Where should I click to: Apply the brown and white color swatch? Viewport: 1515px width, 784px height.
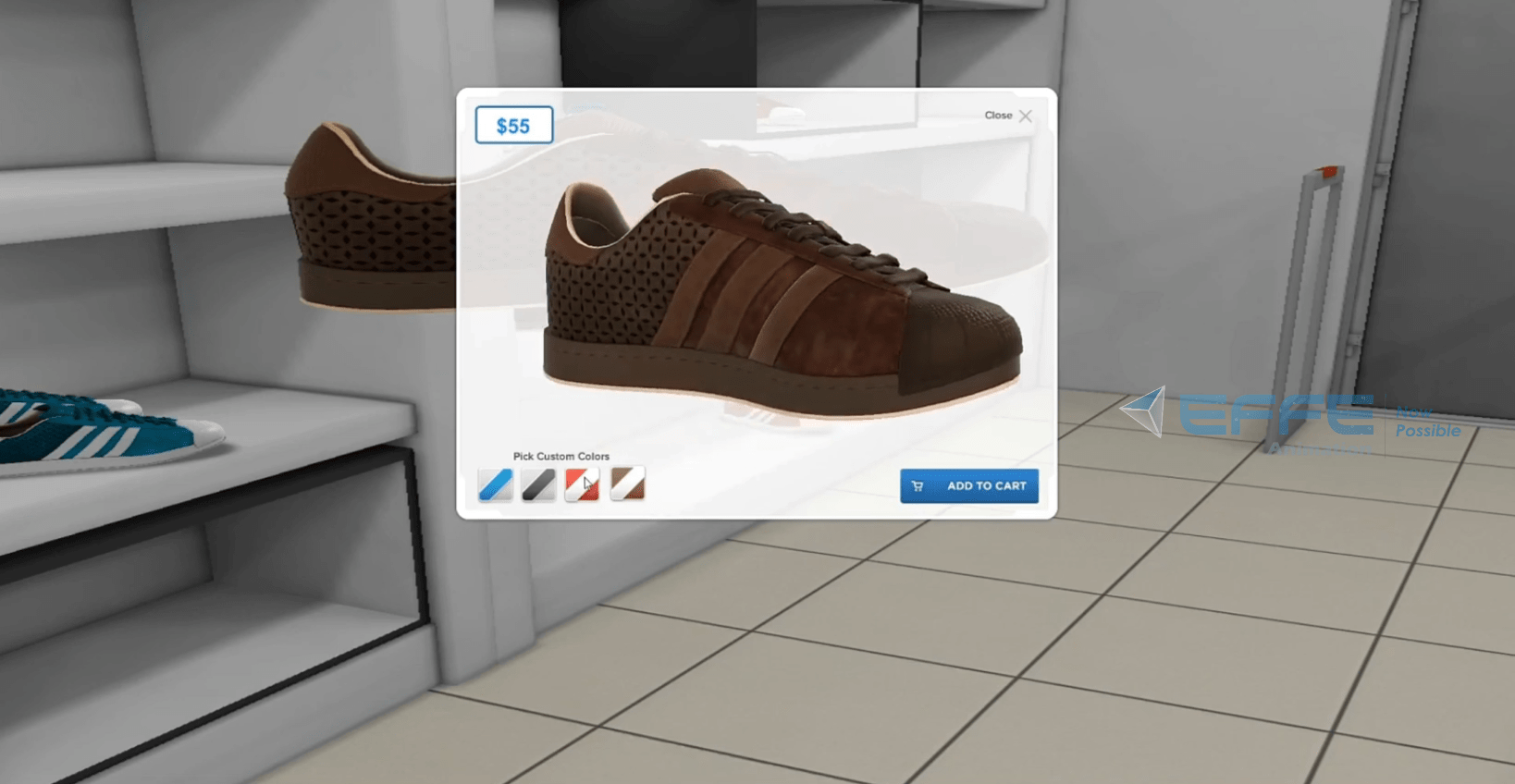(627, 484)
